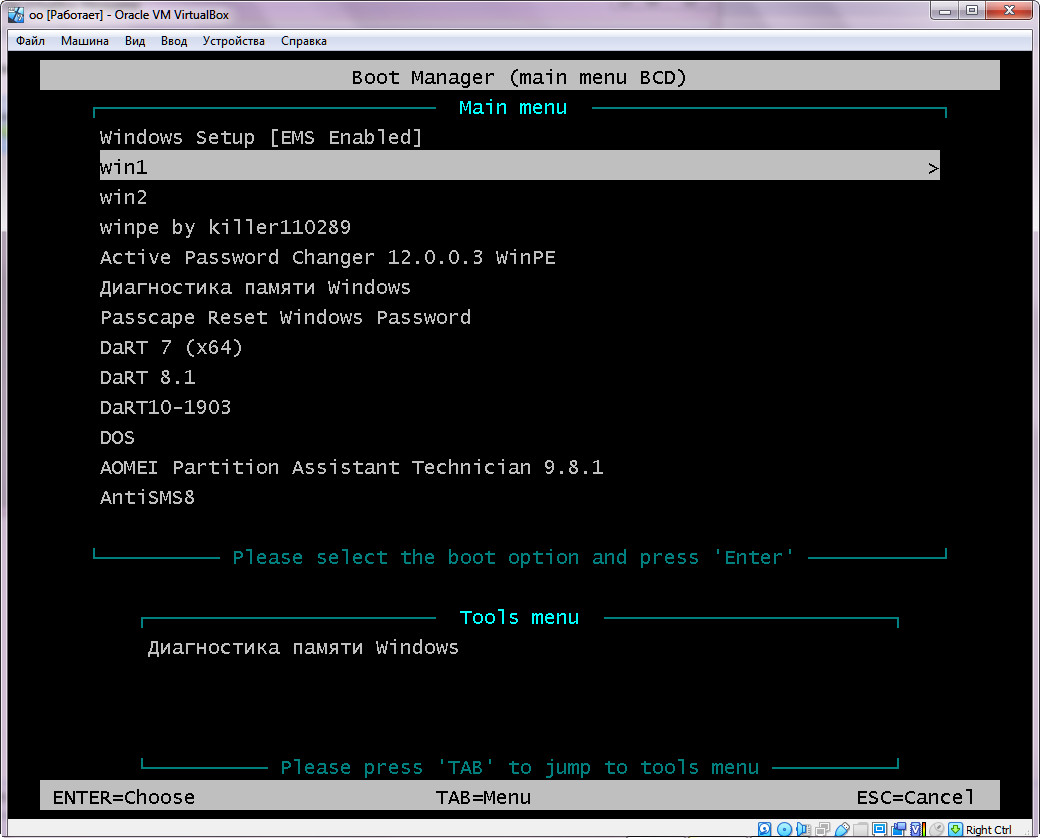Open the Вид menu
This screenshot has width=1040, height=838.
coord(134,41)
